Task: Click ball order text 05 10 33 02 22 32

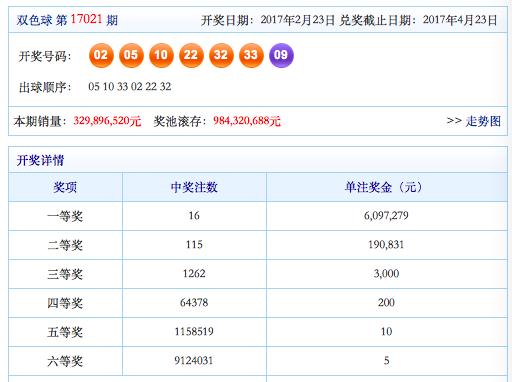Action: [x=130, y=87]
